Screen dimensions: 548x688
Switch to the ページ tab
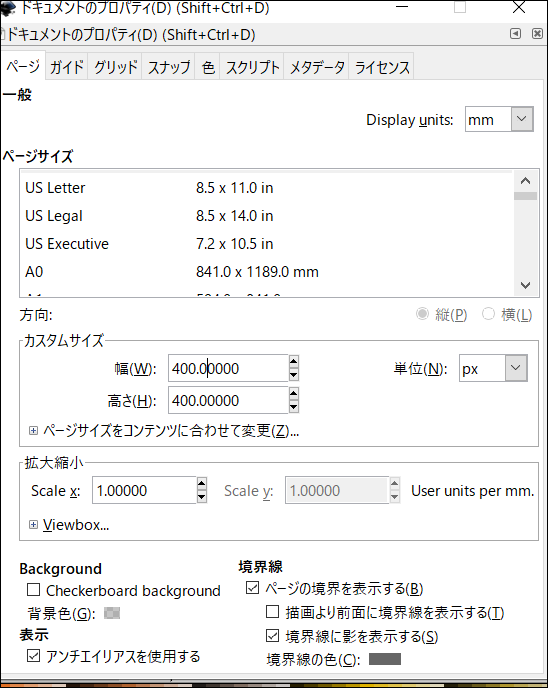(22, 67)
